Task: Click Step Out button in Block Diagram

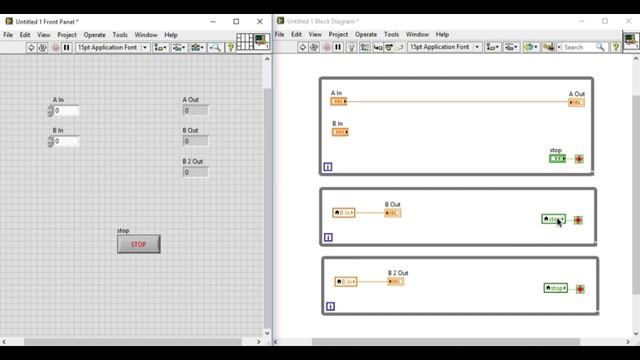Action: point(400,48)
